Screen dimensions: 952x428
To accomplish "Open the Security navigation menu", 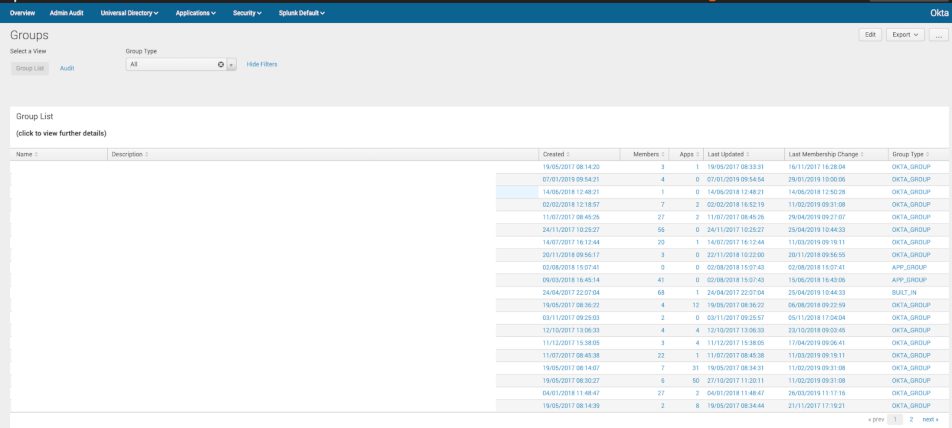I will tap(246, 12).
